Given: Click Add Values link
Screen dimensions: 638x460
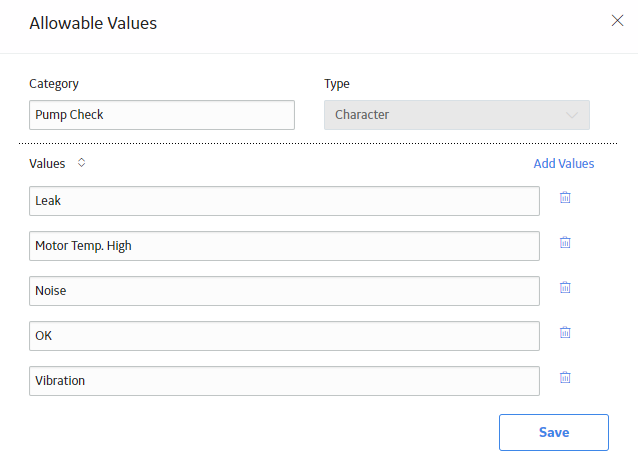Looking at the screenshot, I should [564, 164].
